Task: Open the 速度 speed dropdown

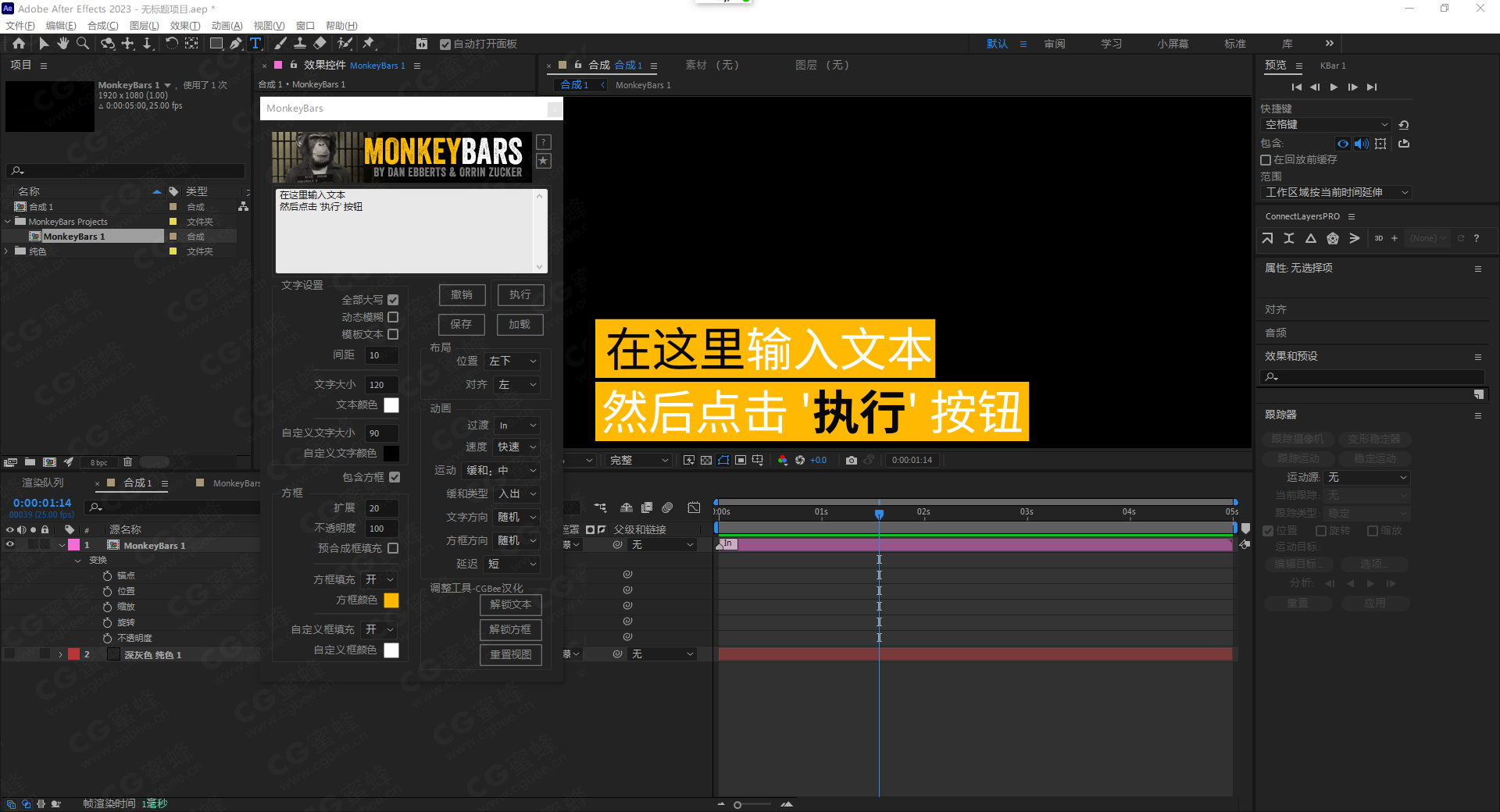Action: [x=517, y=447]
